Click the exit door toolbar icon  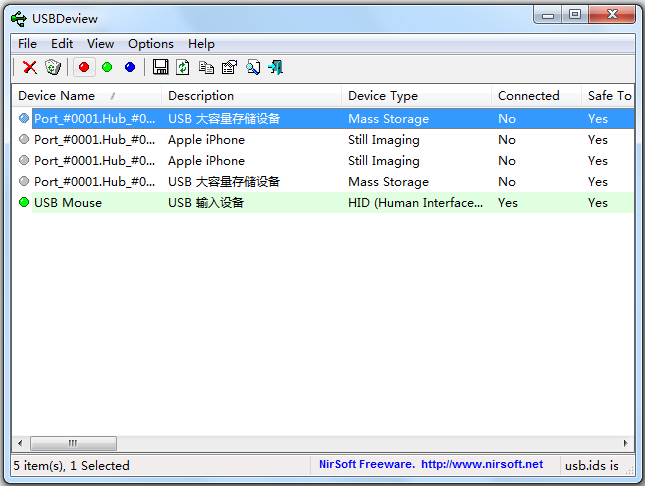click(x=275, y=67)
